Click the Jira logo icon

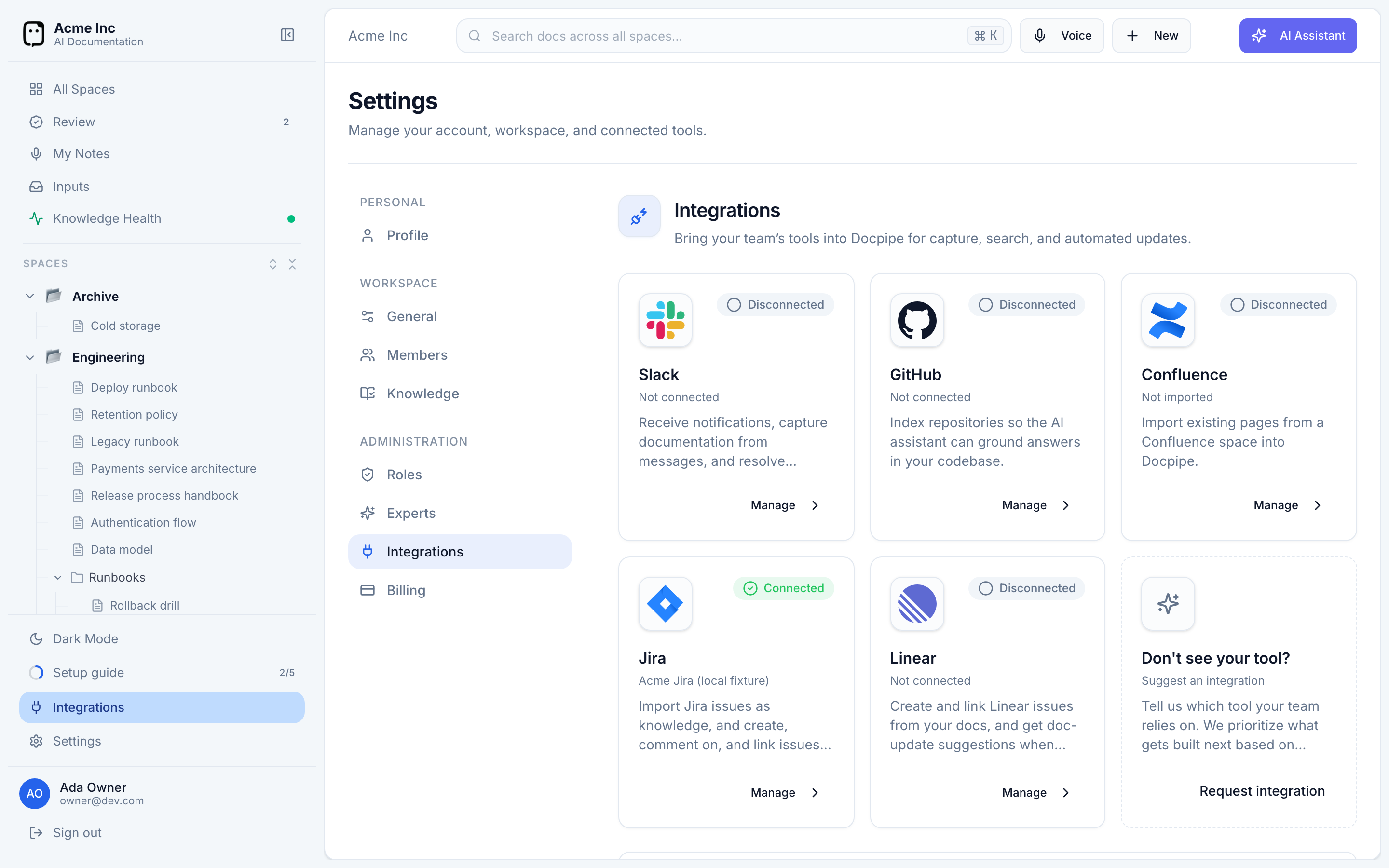665,603
